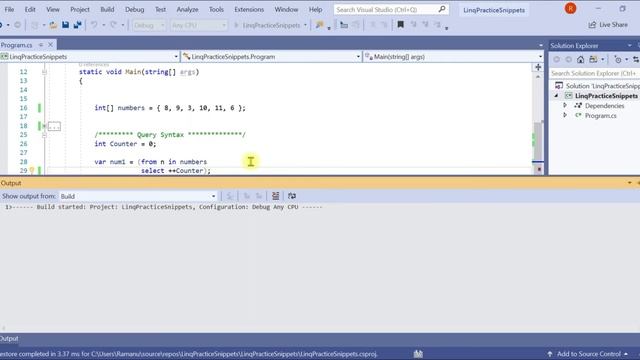Click the Redo arrow icon

[x=113, y=25]
